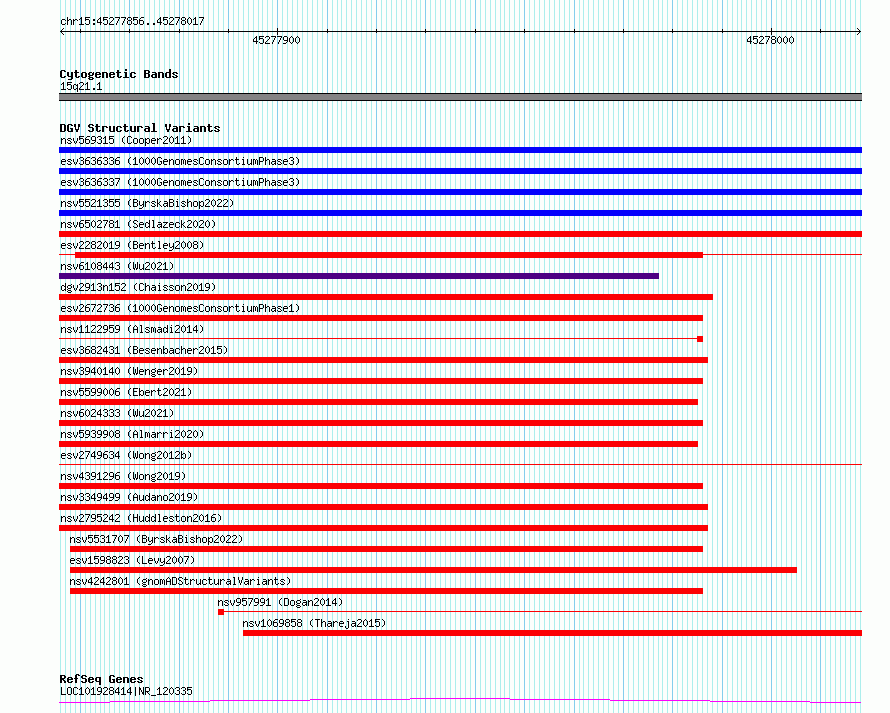Open the nsv1069858 (Thareja2015) label

click(314, 623)
